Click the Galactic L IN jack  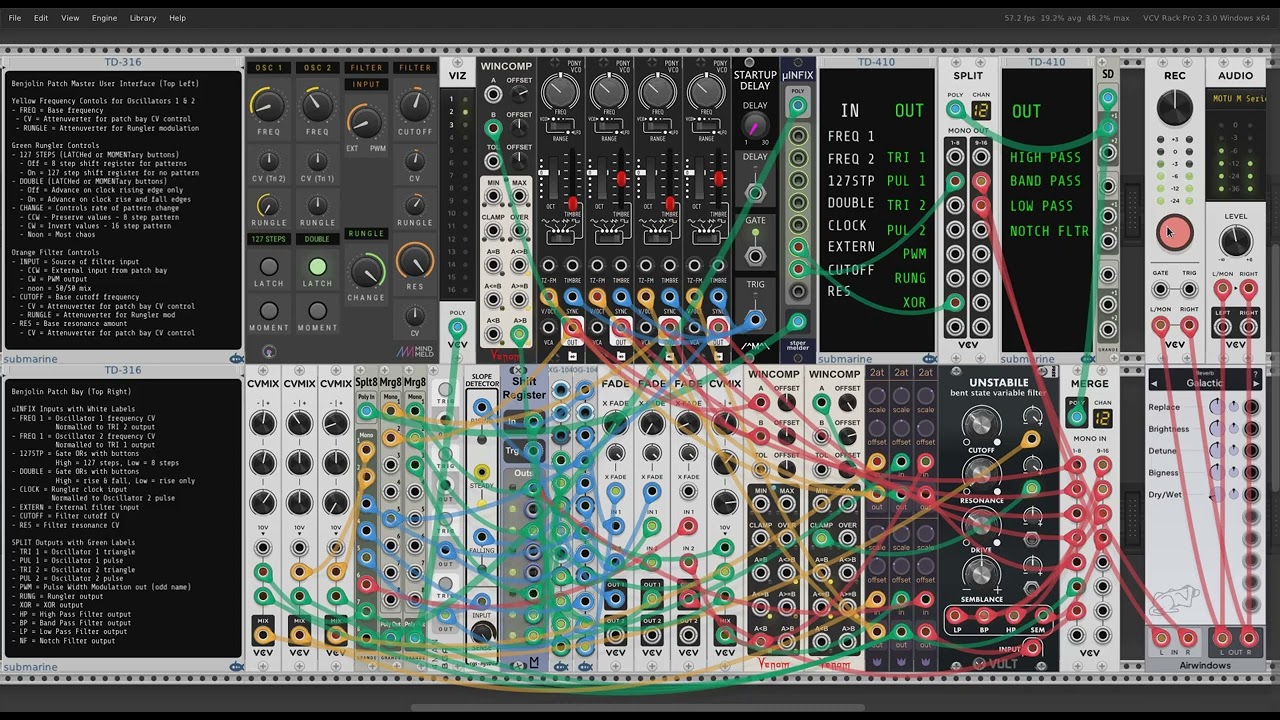[1162, 637]
